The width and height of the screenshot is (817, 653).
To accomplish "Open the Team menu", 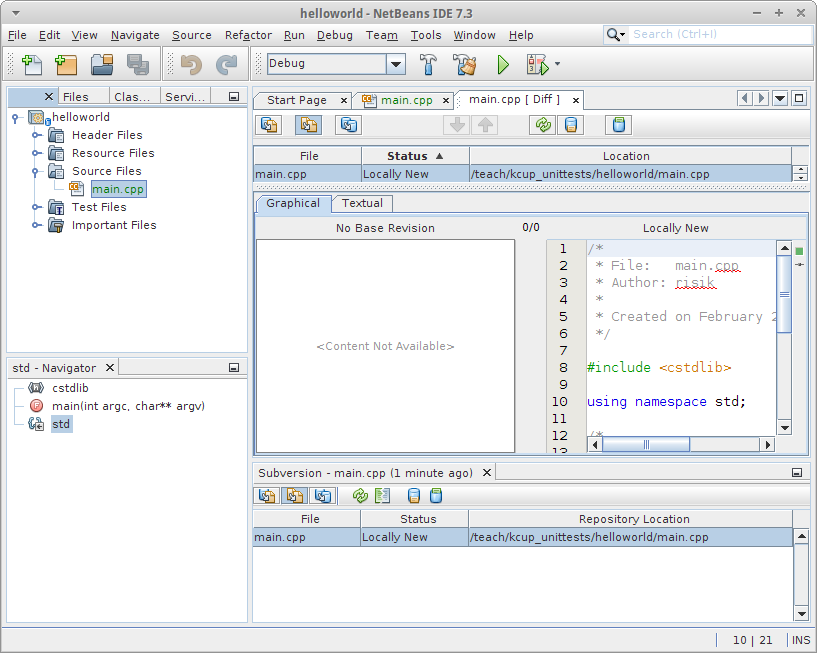I will (381, 35).
